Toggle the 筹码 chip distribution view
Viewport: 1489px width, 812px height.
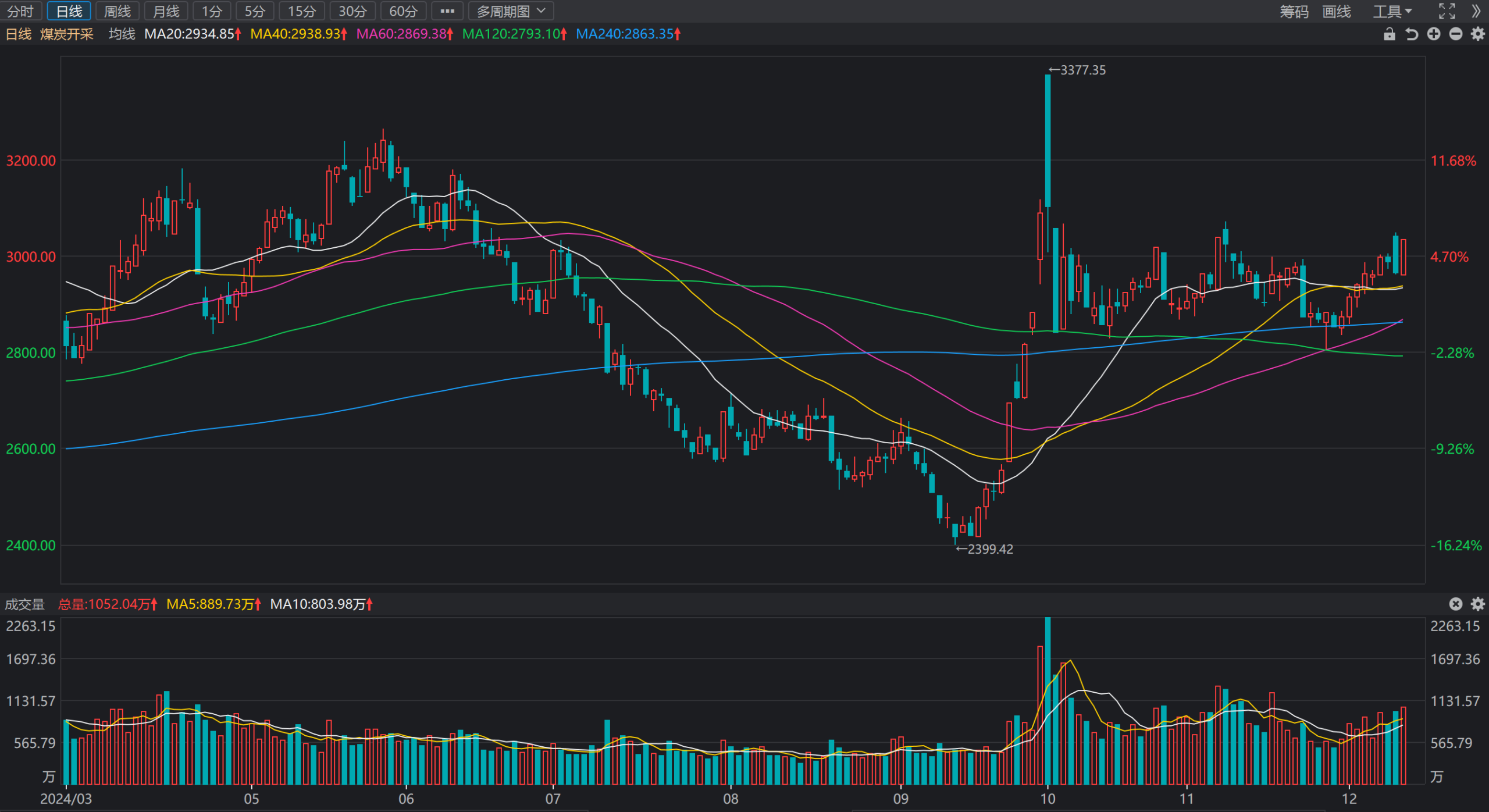pos(1294,11)
